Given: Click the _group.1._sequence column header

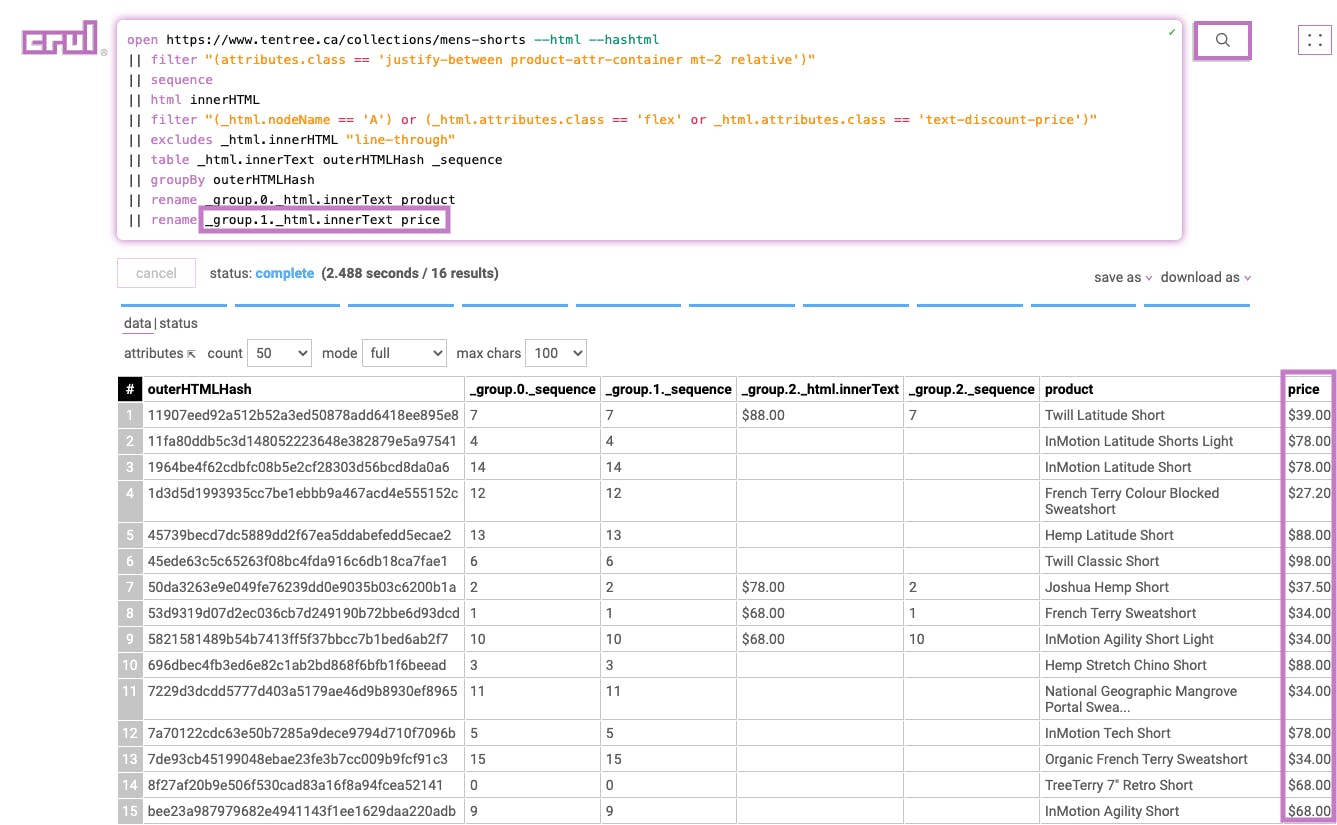Looking at the screenshot, I should pyautogui.click(x=668, y=389).
